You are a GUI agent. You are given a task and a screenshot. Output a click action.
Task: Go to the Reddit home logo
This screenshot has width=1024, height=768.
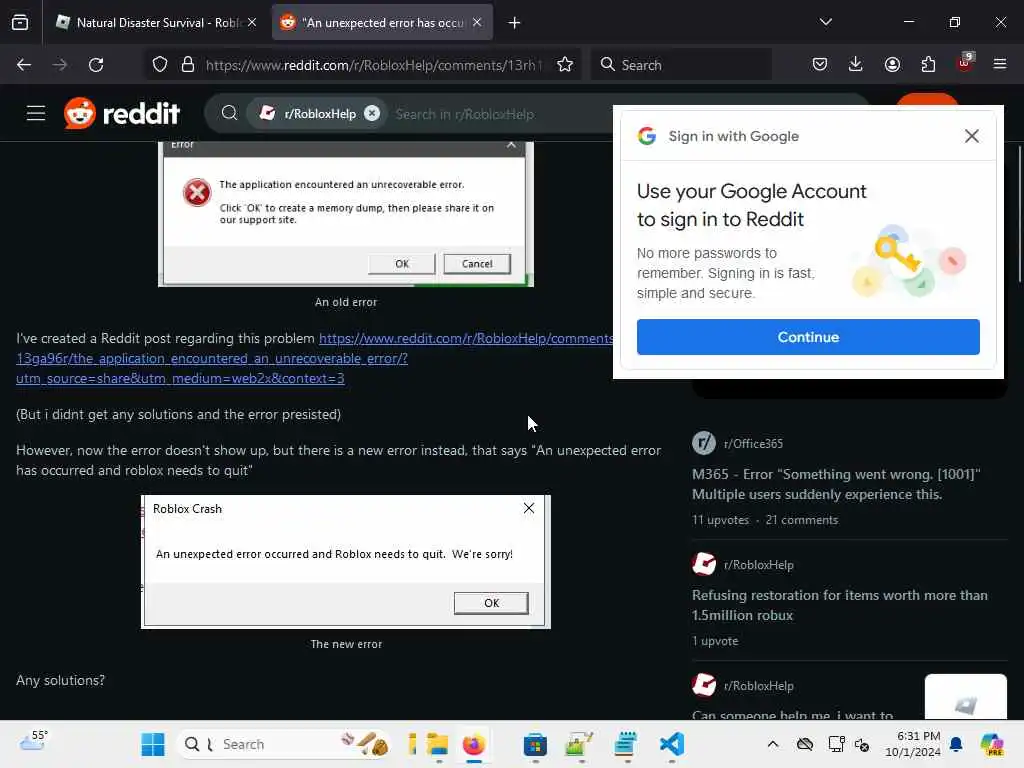121,114
